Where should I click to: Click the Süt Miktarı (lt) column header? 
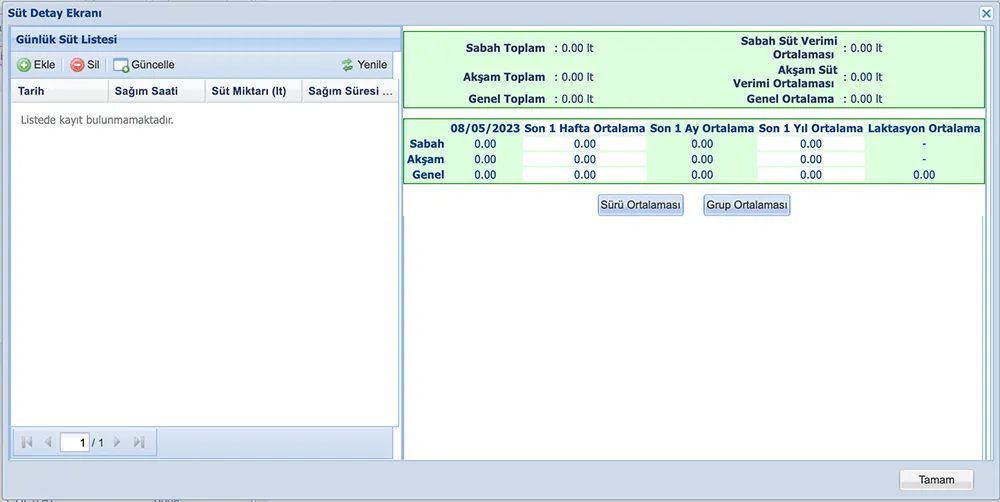tap(250, 91)
